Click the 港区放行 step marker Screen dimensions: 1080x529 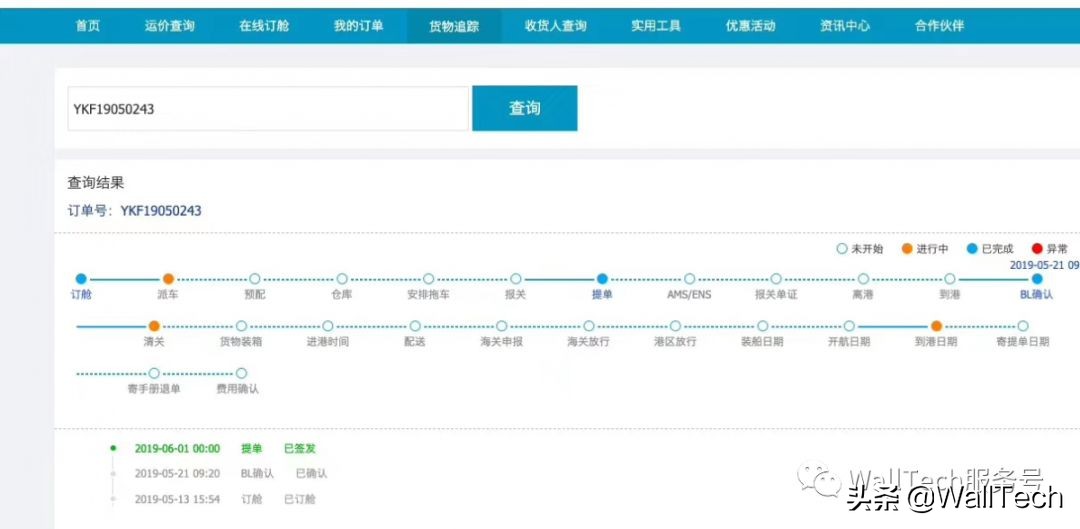(x=676, y=326)
